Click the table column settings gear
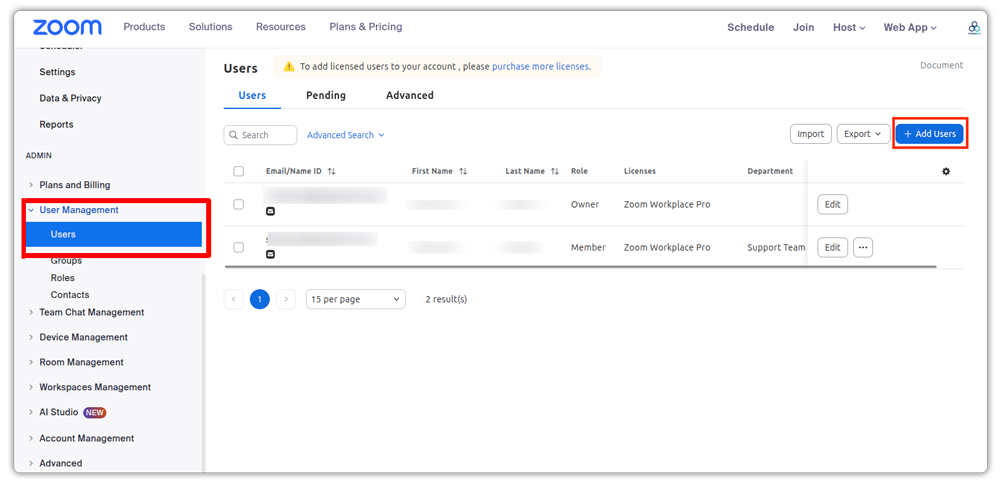This screenshot has height=483, width=1000. pos(946,171)
